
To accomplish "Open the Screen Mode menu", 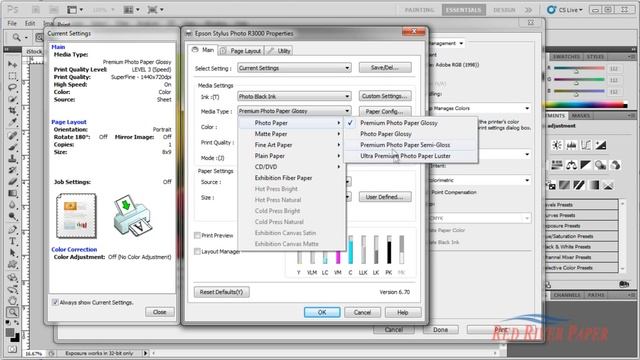I will pos(155,9).
